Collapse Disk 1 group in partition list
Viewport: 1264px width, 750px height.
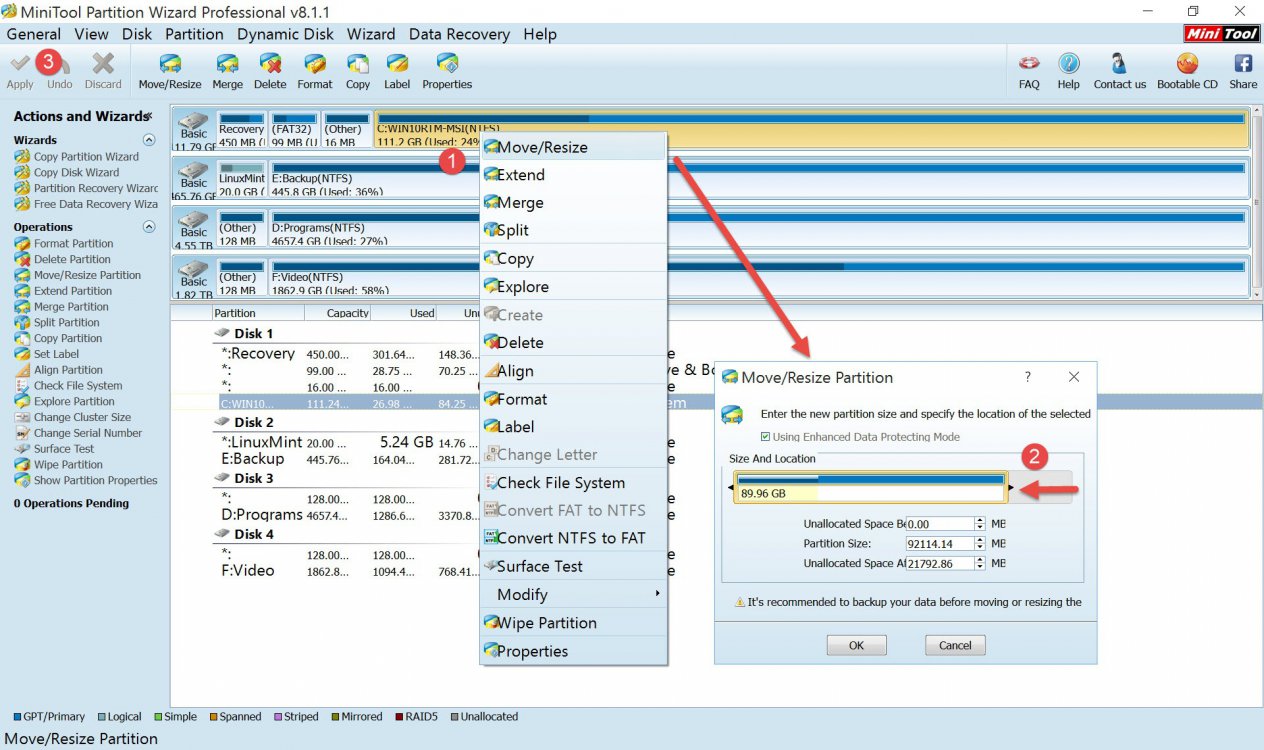point(222,334)
